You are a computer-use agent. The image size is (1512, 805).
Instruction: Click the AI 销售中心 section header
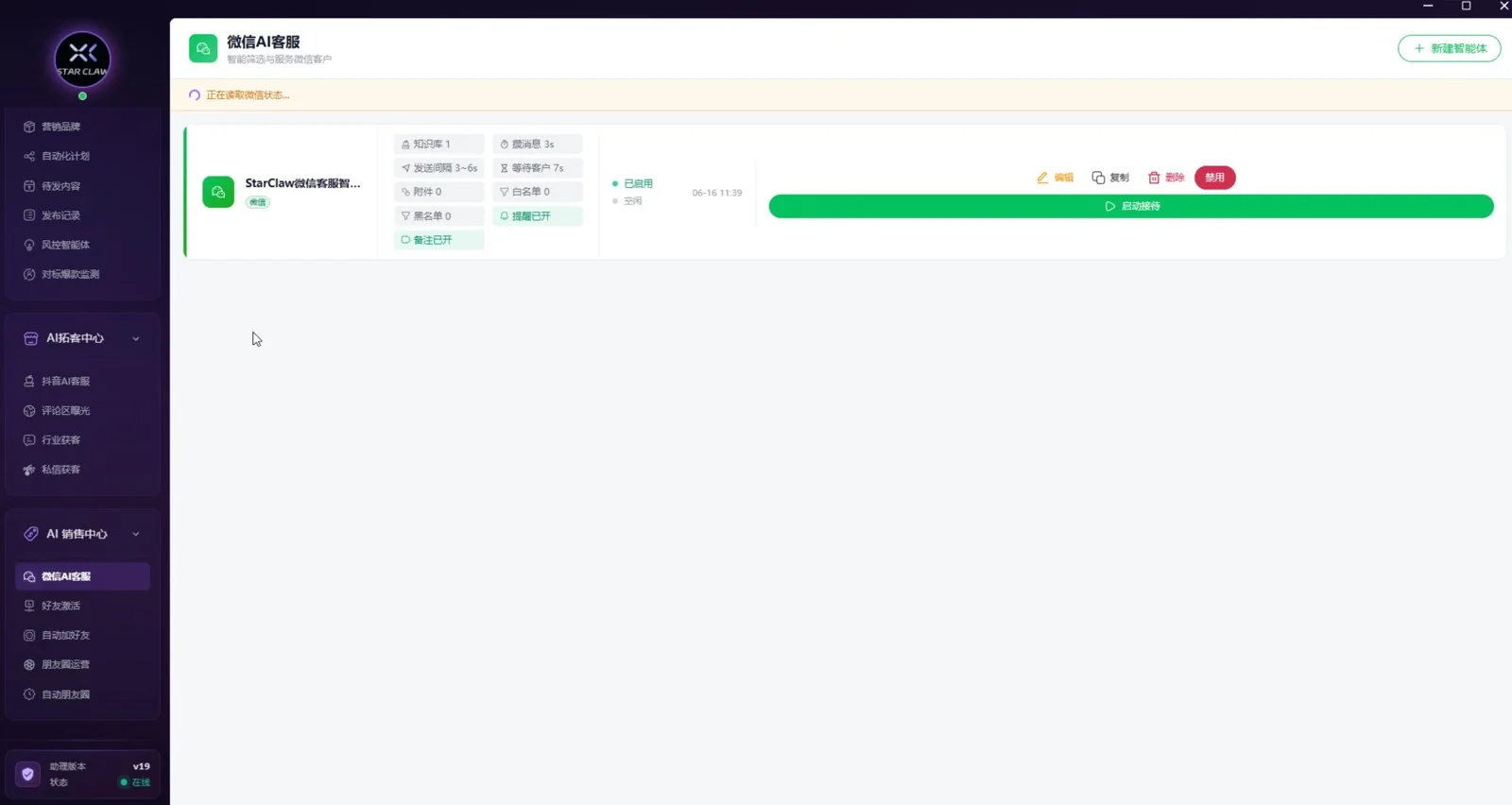pyautogui.click(x=82, y=534)
